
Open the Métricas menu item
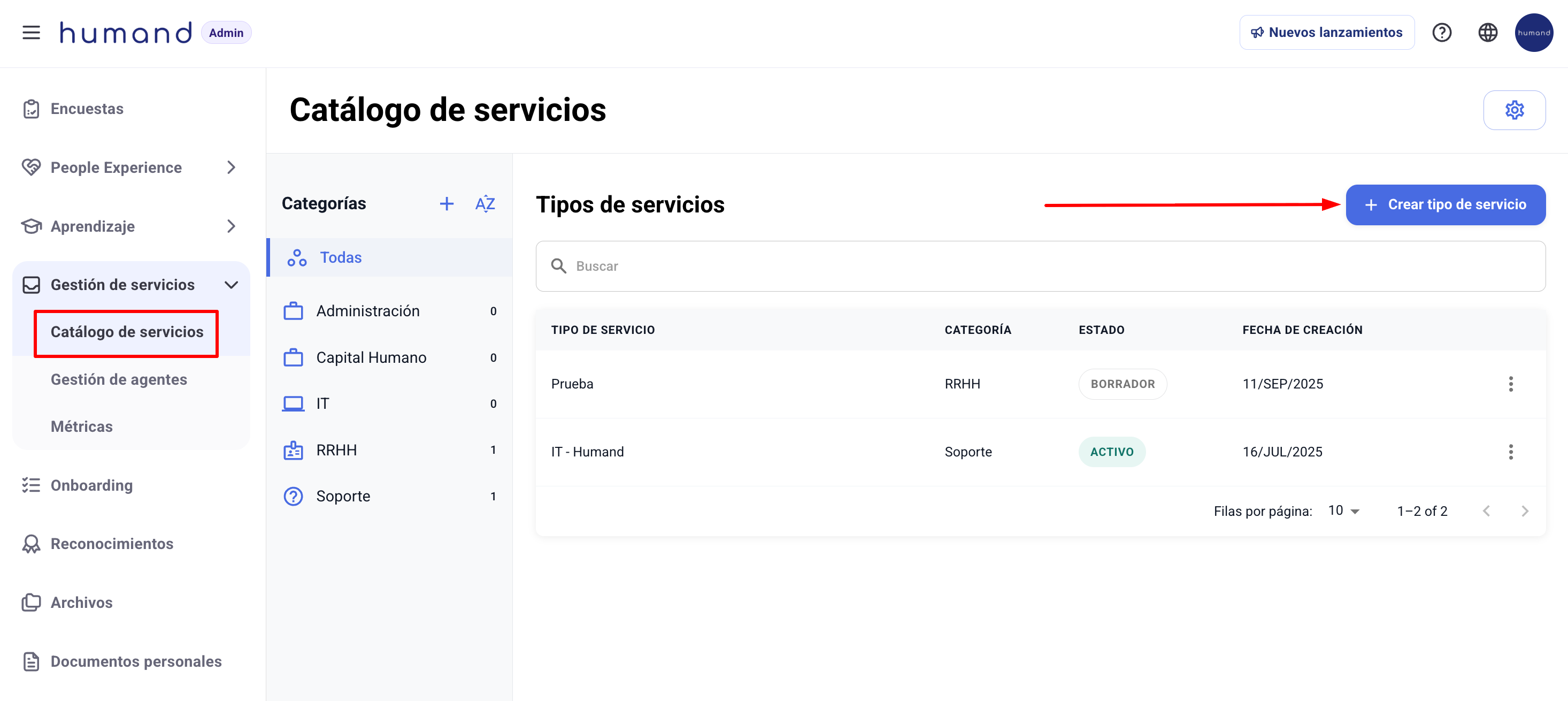(82, 426)
